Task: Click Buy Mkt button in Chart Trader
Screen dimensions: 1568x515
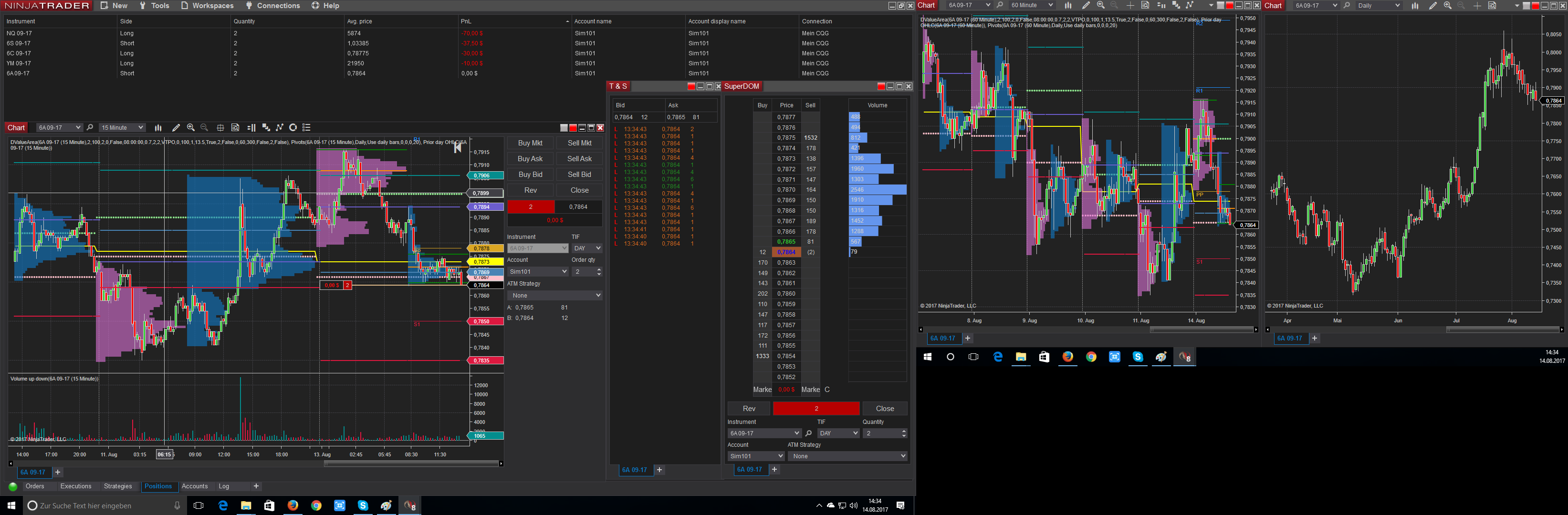Action: coord(530,143)
